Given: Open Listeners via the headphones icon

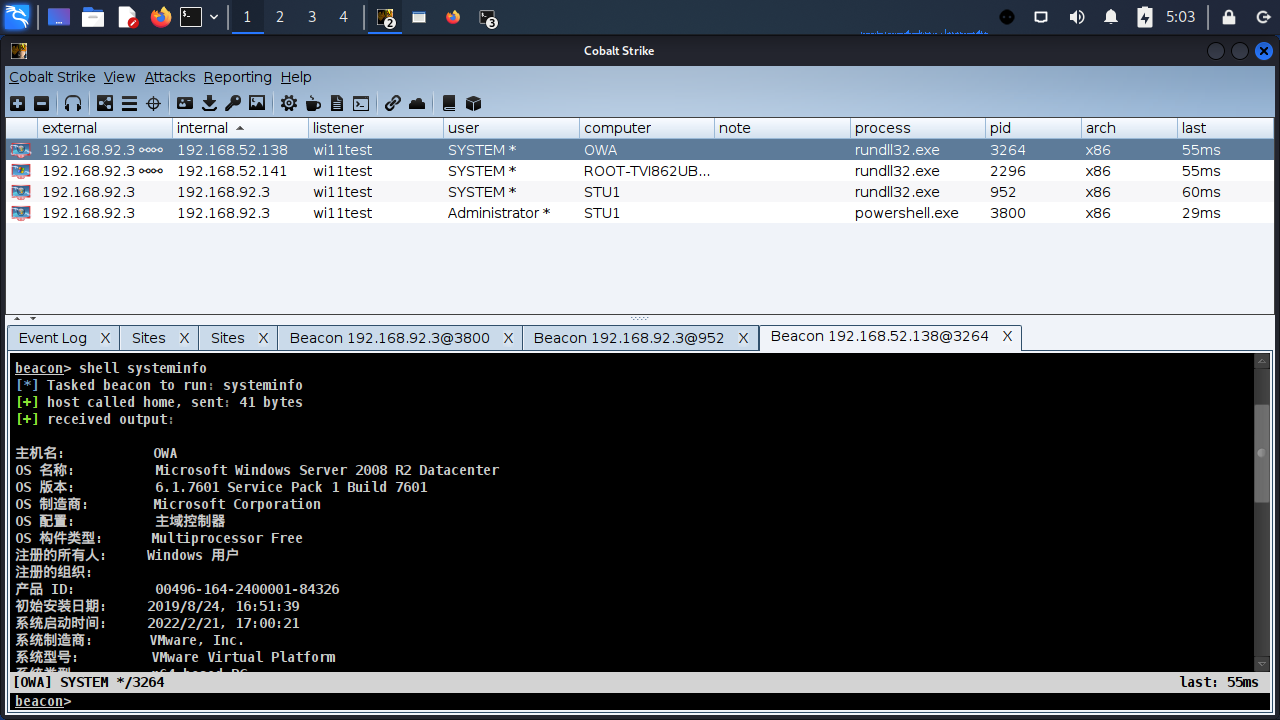Looking at the screenshot, I should (x=73, y=103).
